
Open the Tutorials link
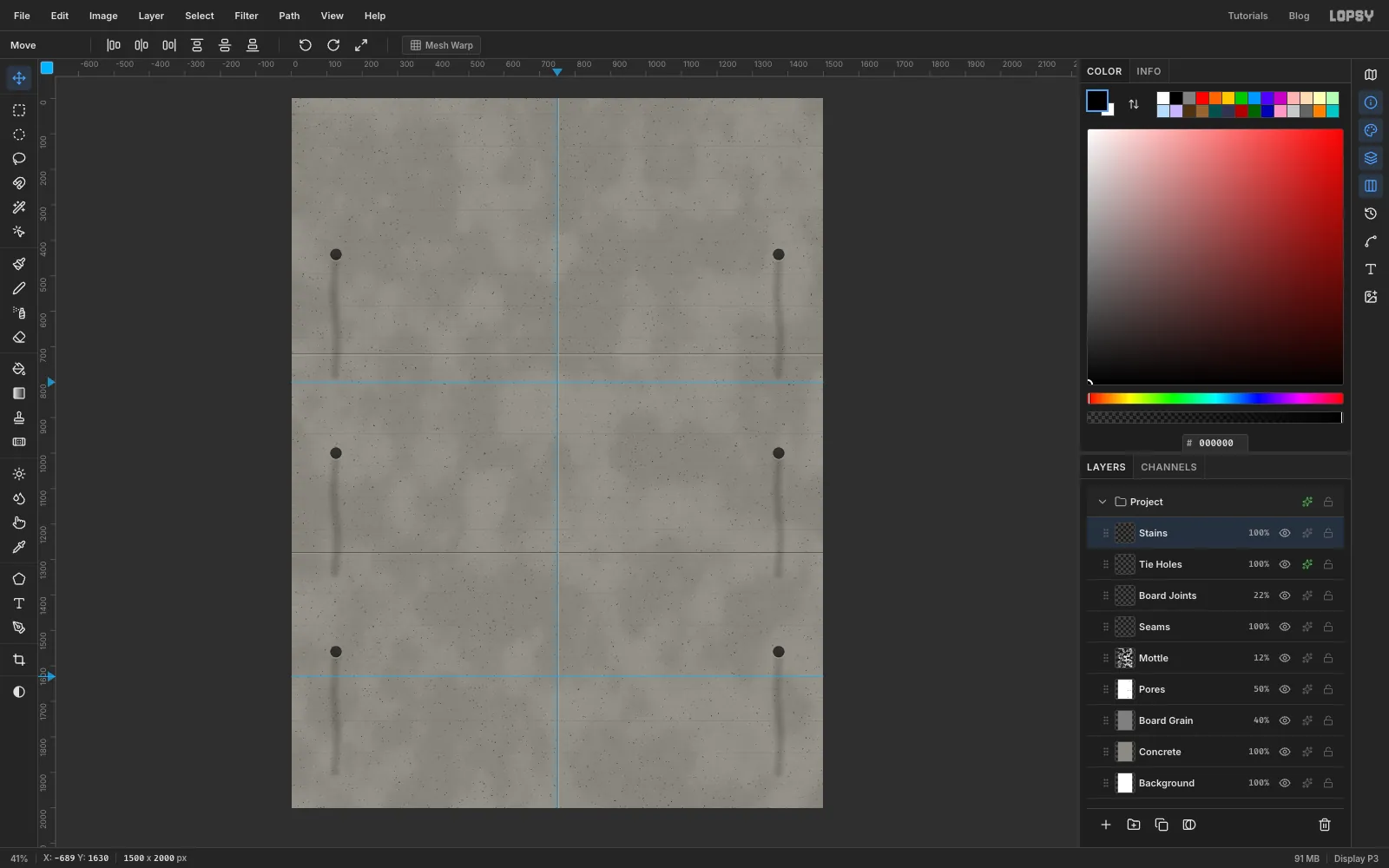[1247, 16]
